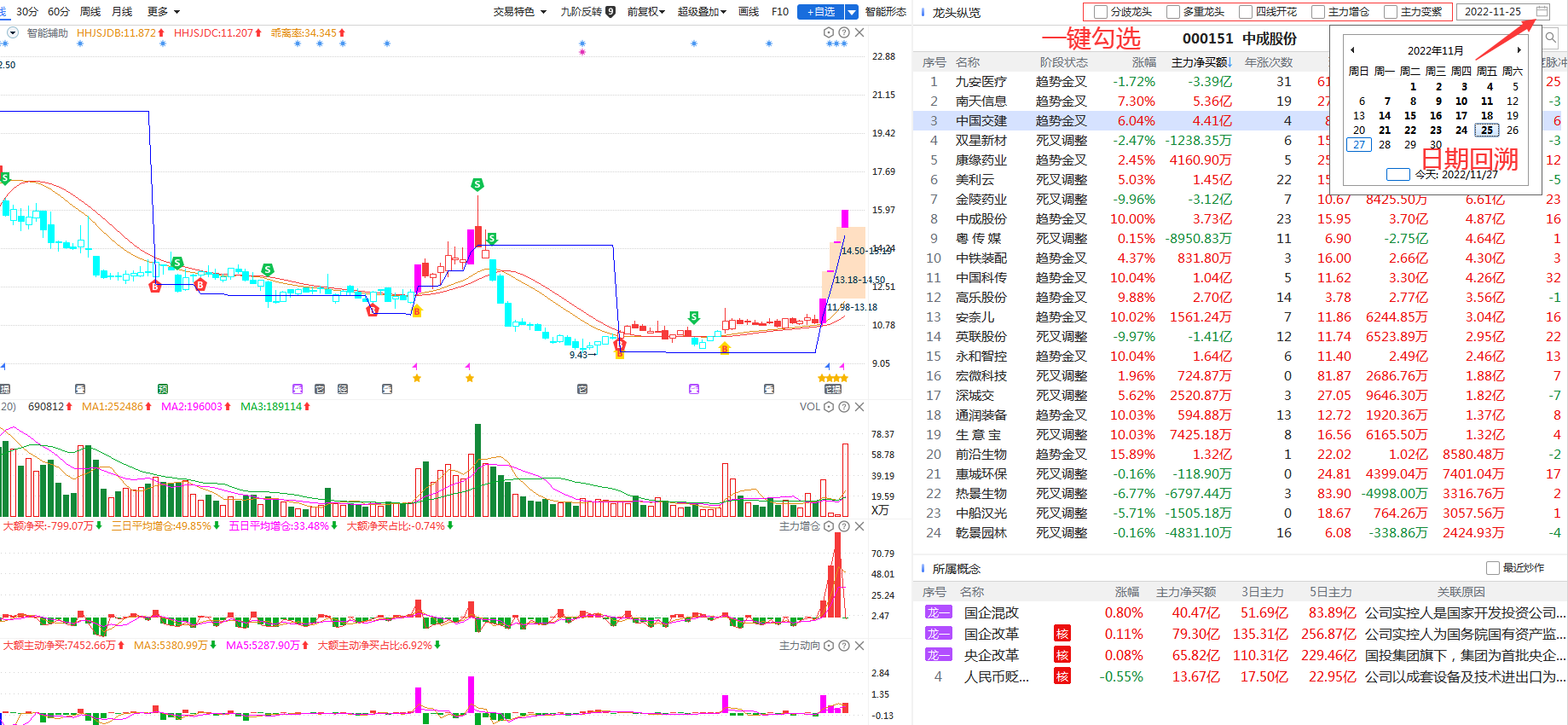Tick the 主力变紧 filter checkbox
1568x725 pixels.
[1391, 12]
